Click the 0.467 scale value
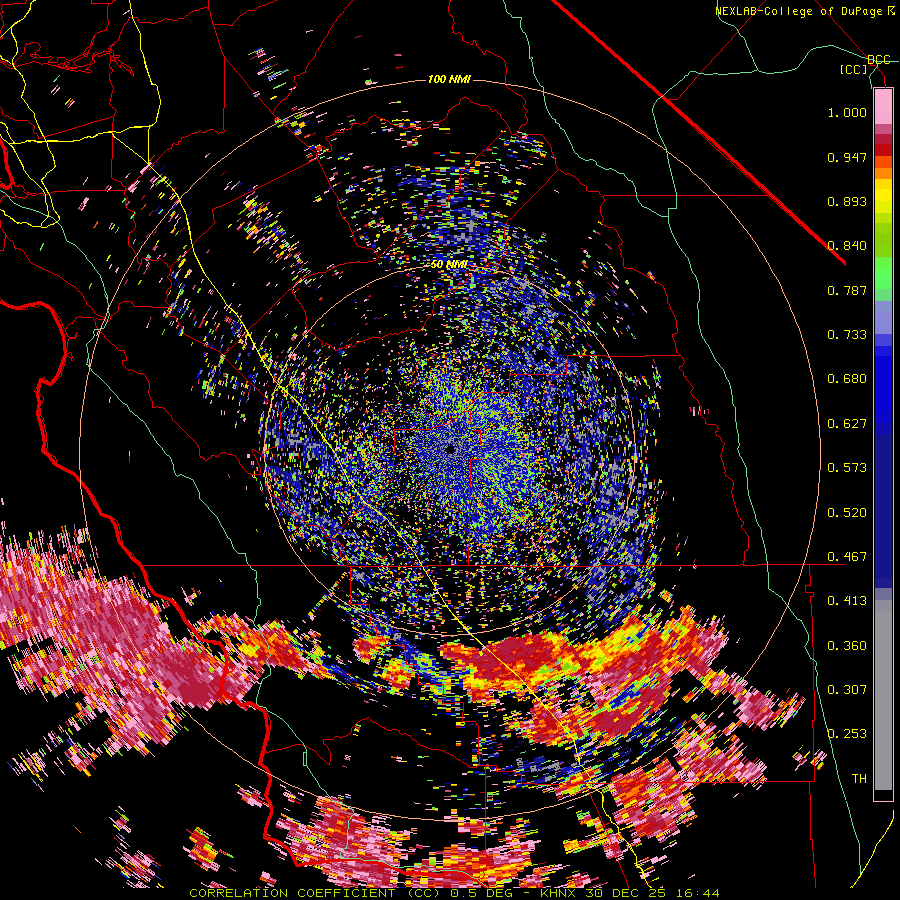This screenshot has height=900, width=900. pos(847,557)
